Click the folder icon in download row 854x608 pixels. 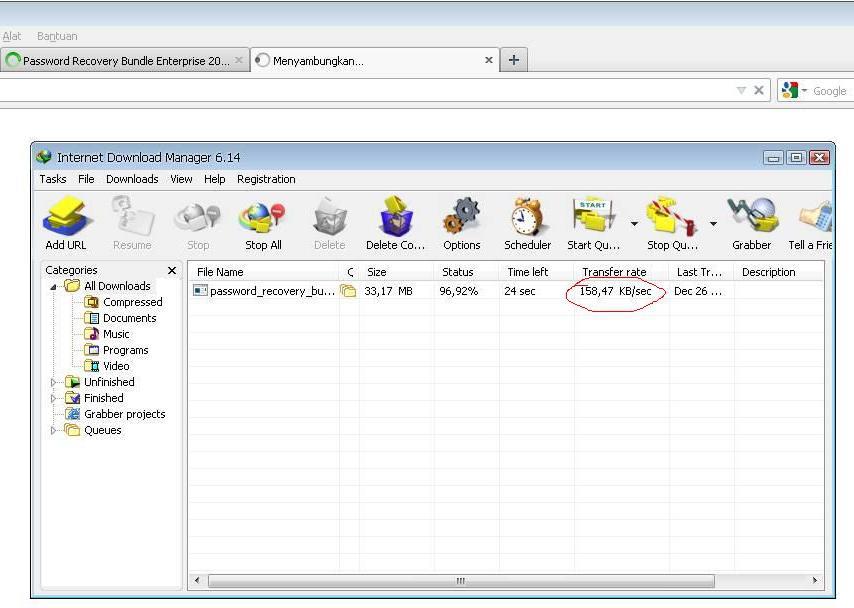point(348,291)
